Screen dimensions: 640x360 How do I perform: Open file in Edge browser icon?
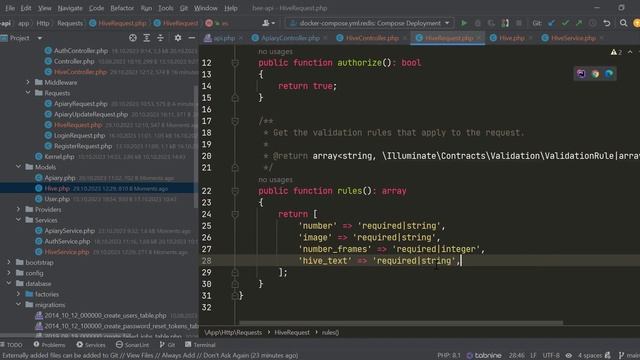609,74
